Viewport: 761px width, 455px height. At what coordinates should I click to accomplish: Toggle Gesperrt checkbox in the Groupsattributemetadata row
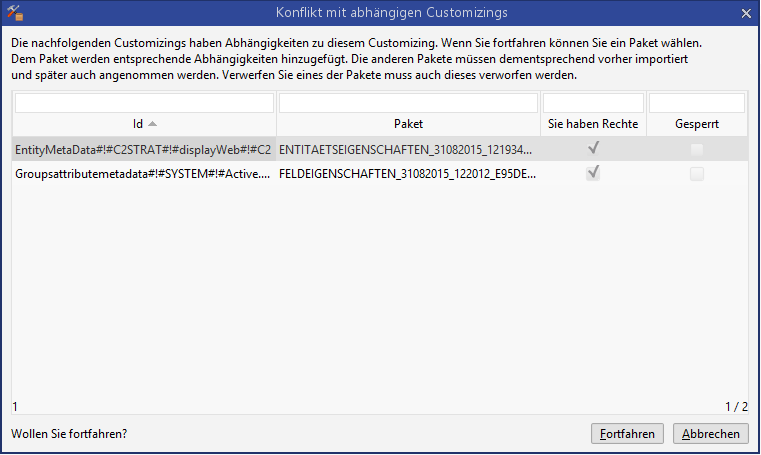click(x=696, y=173)
